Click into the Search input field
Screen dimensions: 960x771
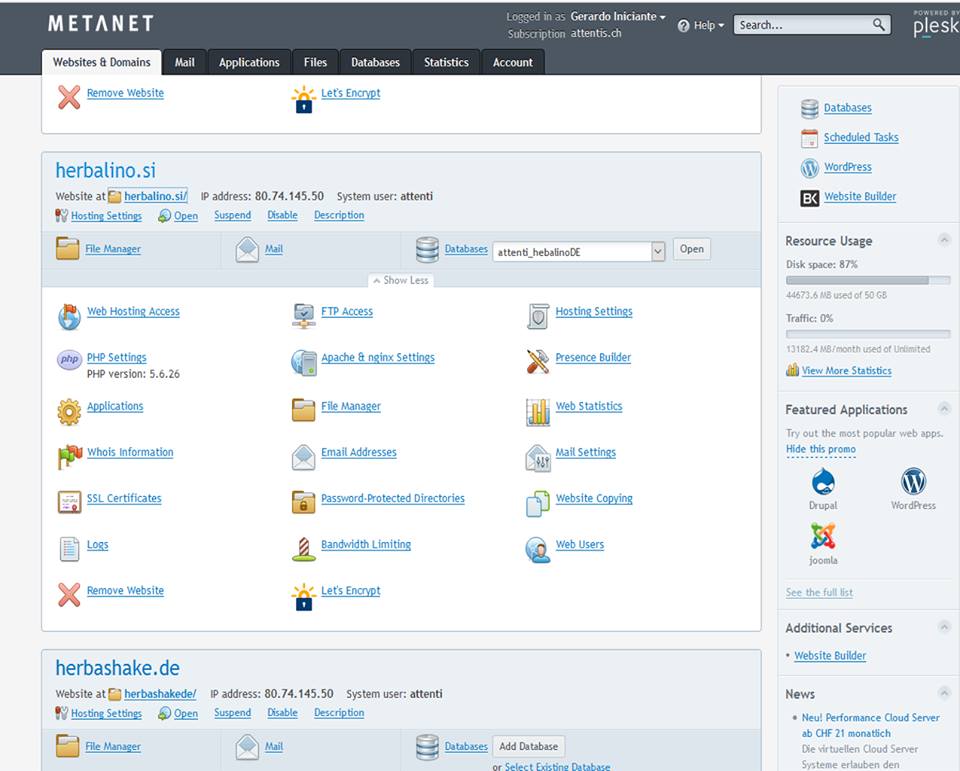pos(803,25)
